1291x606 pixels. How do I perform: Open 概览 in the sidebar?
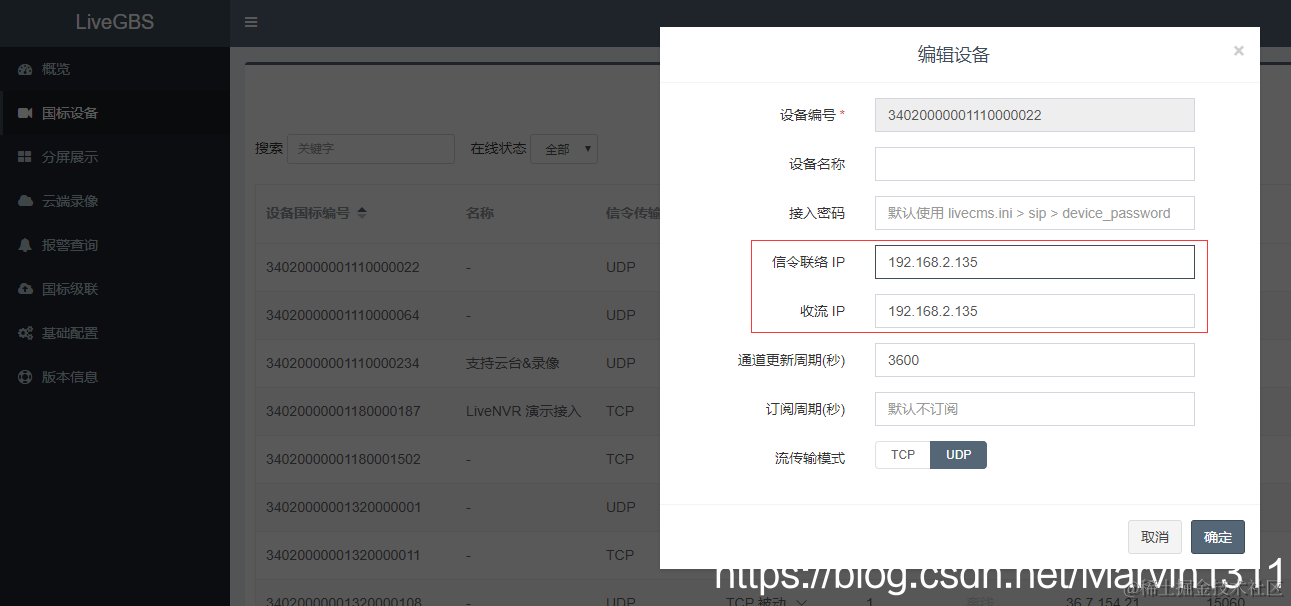(x=115, y=69)
